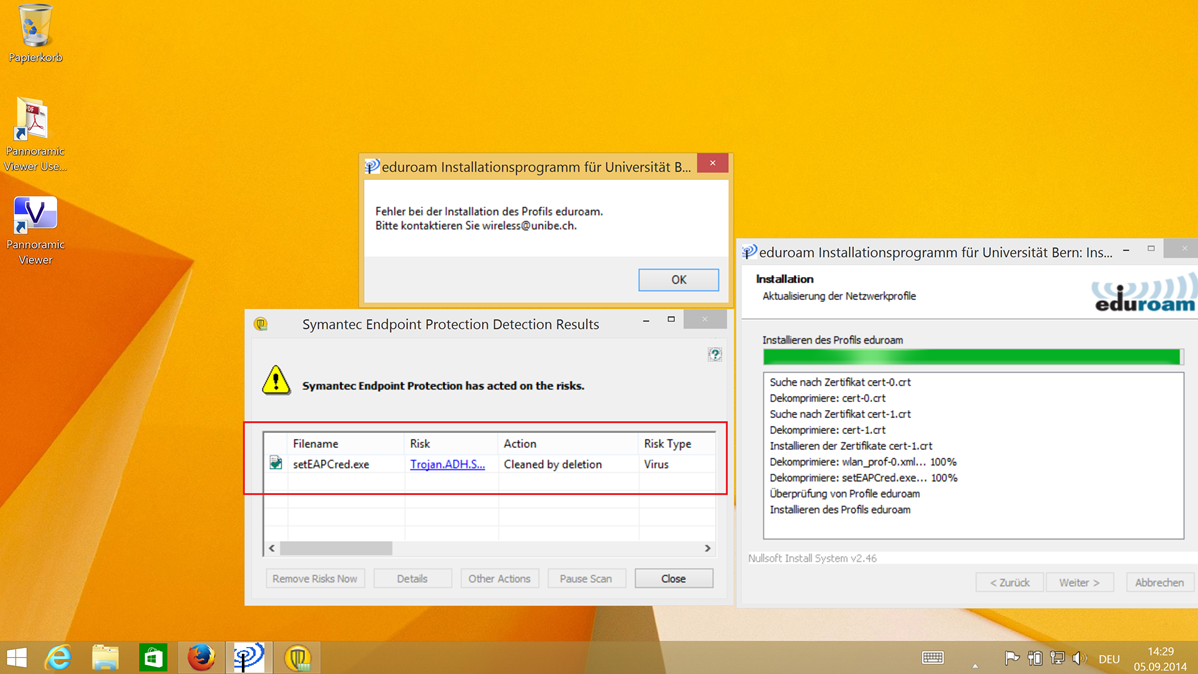This screenshot has height=674, width=1198.
Task: Show hidden tray icons arrow
Action: [975, 665]
